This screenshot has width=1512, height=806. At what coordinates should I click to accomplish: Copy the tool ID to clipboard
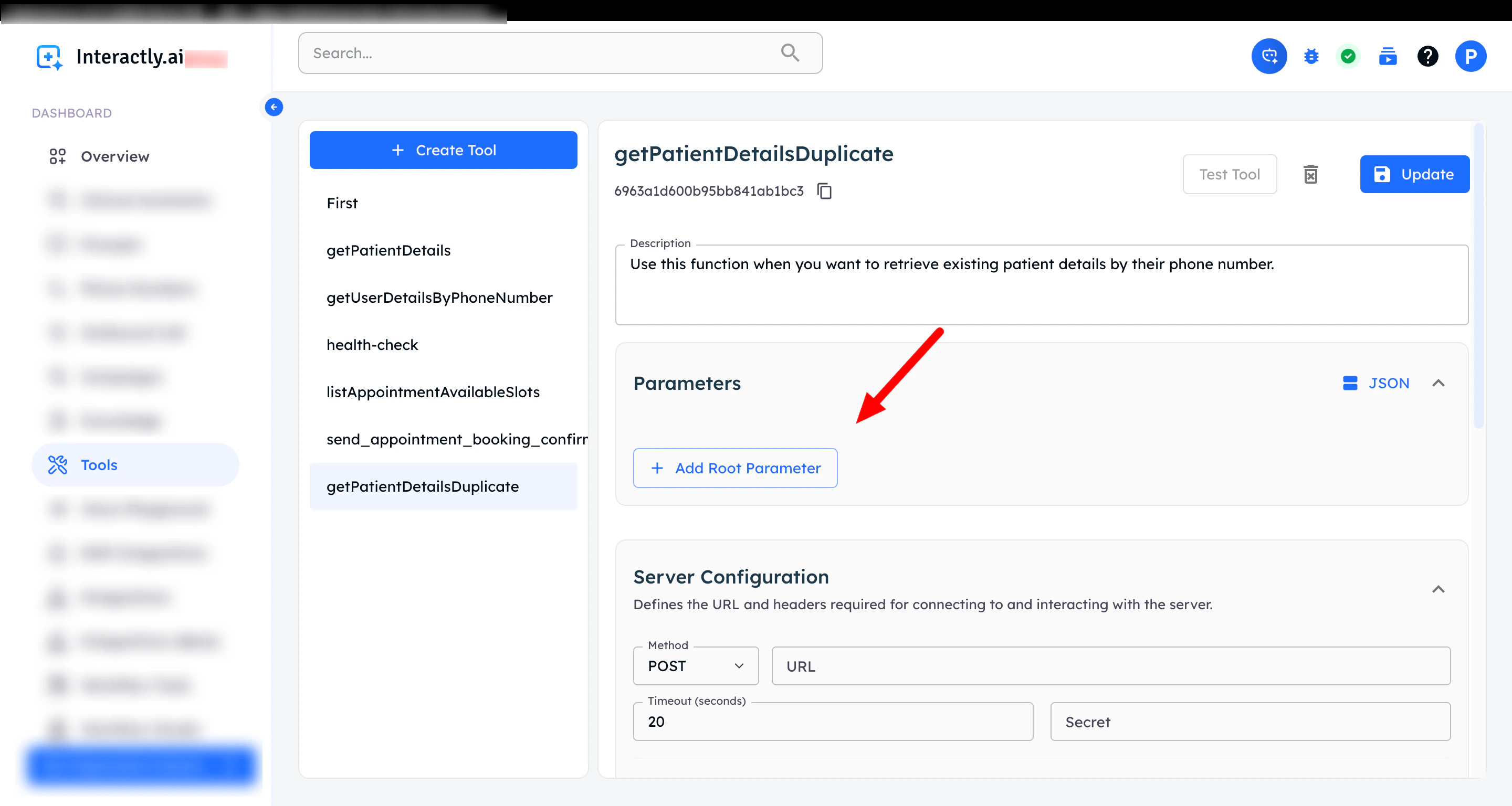[x=824, y=190]
